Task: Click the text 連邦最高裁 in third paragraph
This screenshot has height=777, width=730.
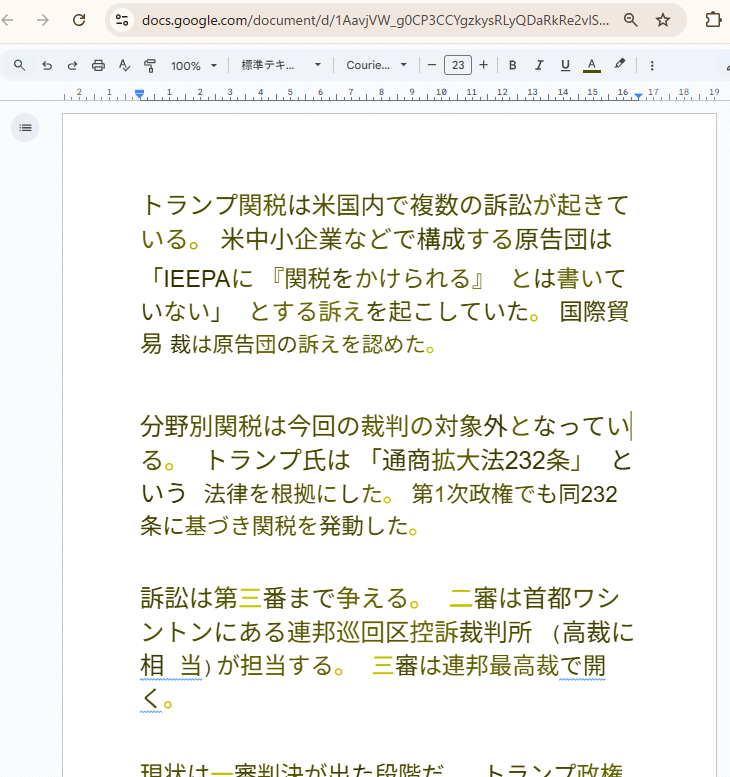Action: point(500,666)
